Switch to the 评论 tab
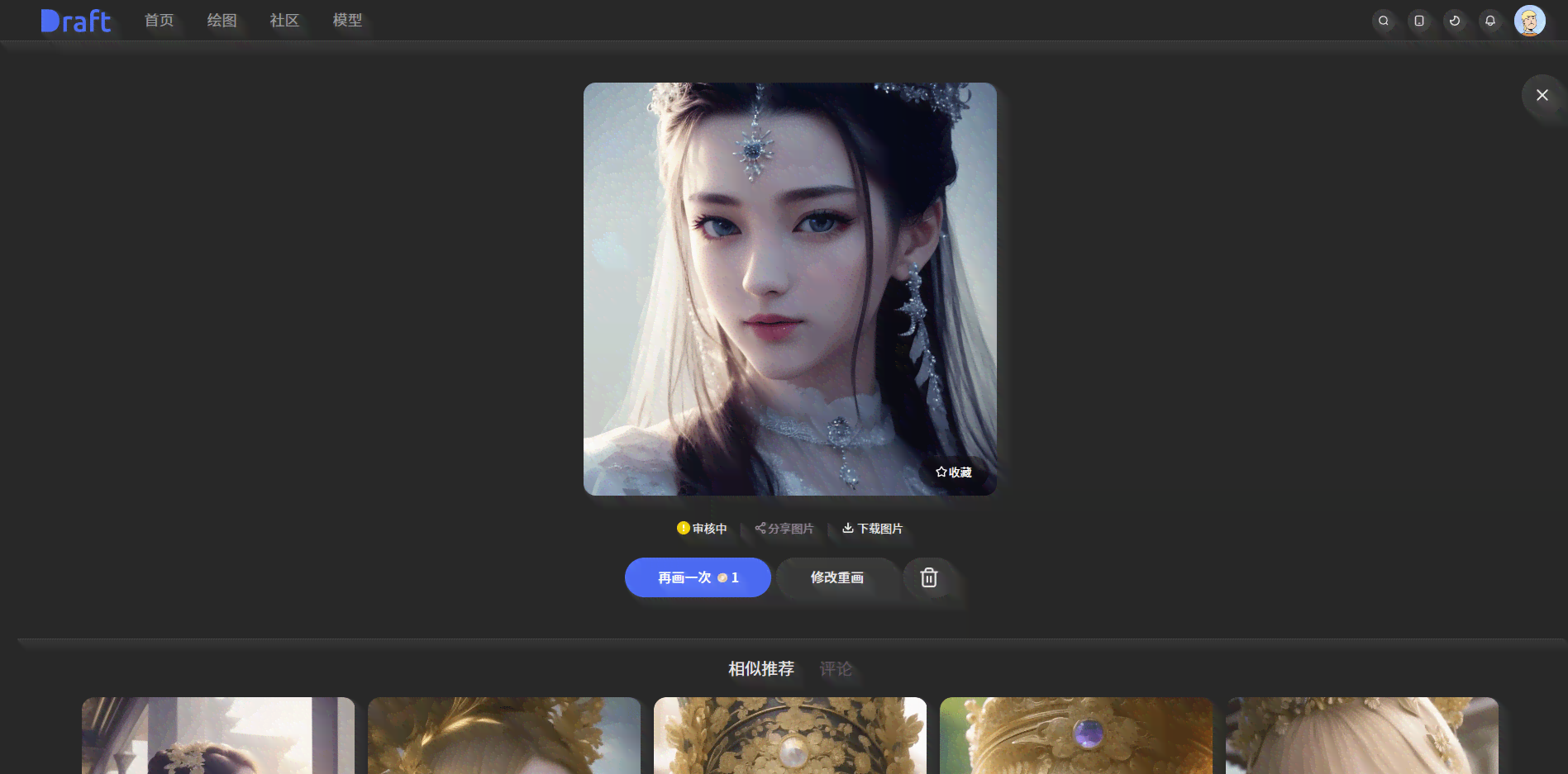Image resolution: width=1568 pixels, height=774 pixels. [x=836, y=668]
